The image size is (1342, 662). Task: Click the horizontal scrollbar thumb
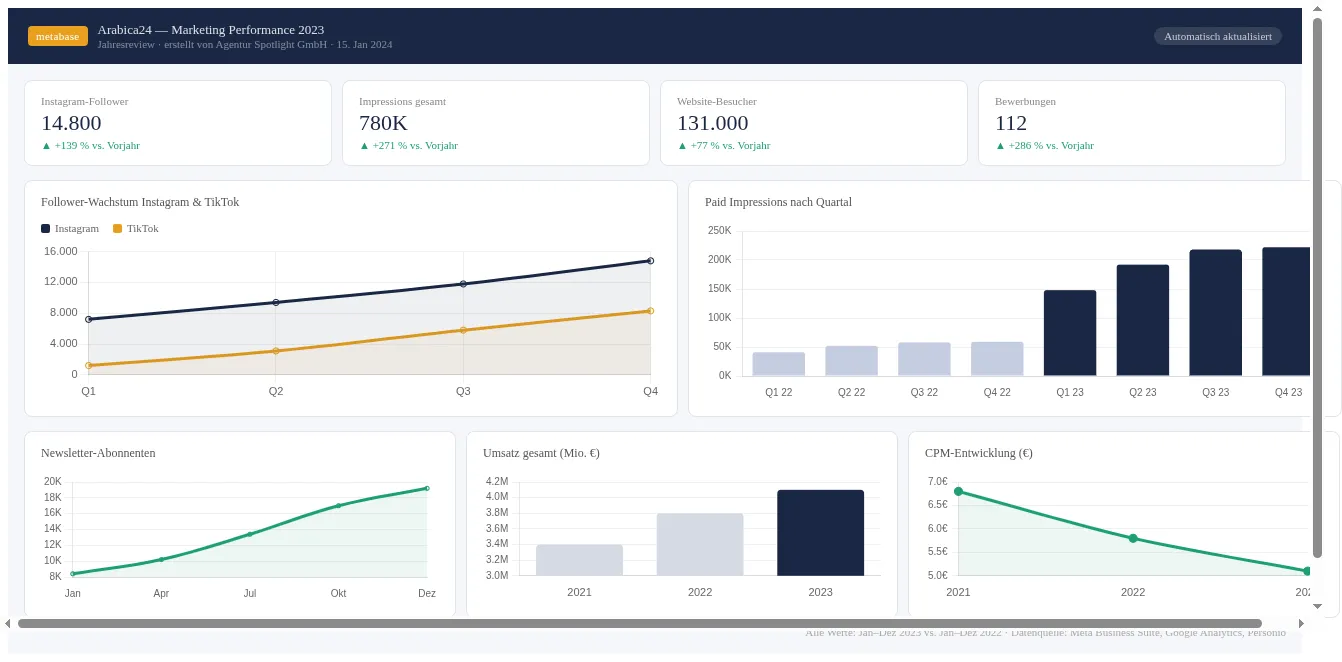(640, 624)
